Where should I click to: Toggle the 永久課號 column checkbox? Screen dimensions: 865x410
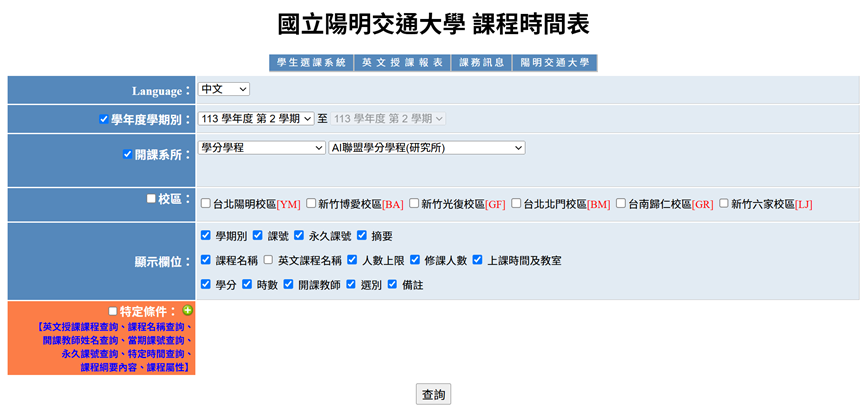[x=299, y=236]
